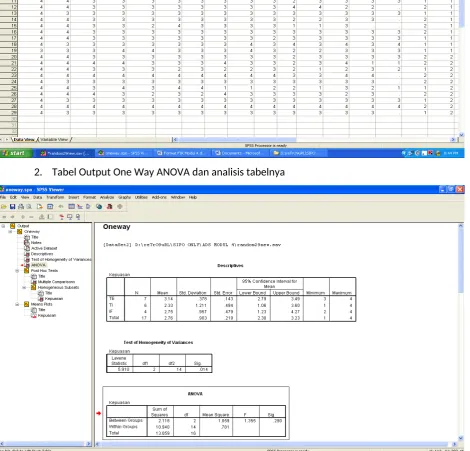Click the Dialog Recall toolbar icon
The height and width of the screenshot is (451, 470).
point(50,207)
